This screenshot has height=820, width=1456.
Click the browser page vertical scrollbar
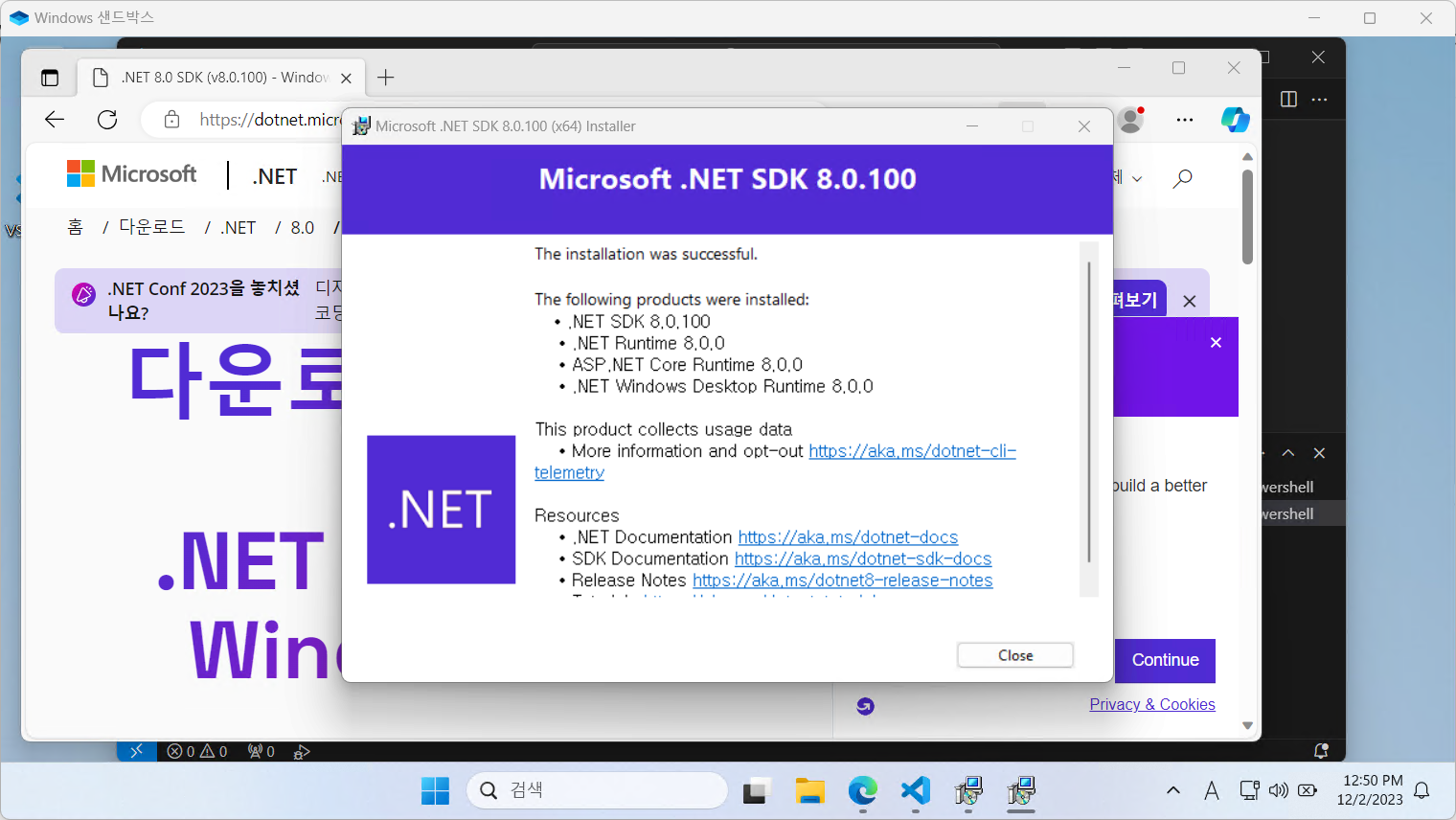1247,216
